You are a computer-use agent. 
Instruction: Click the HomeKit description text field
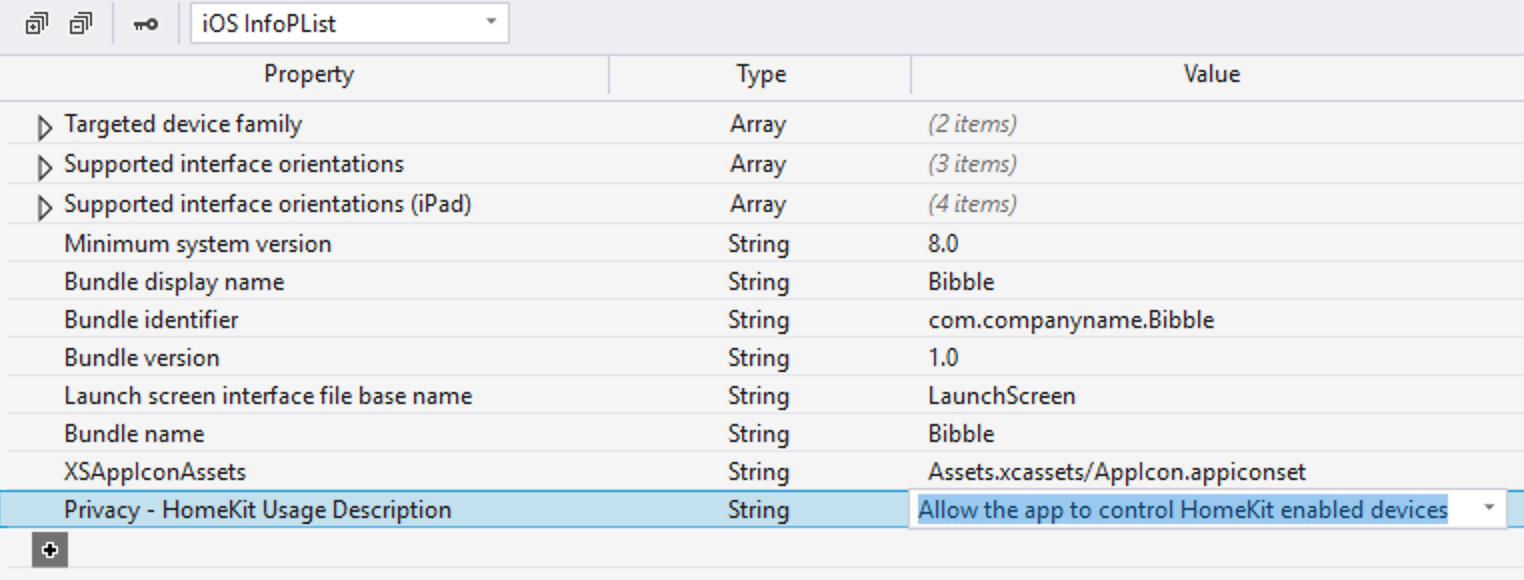click(1182, 510)
